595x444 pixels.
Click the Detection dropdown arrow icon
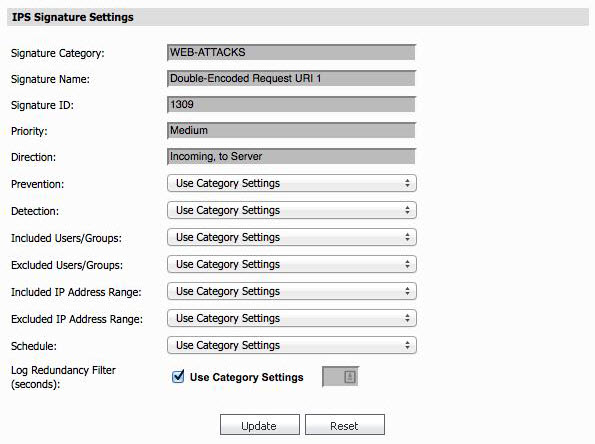(x=407, y=210)
